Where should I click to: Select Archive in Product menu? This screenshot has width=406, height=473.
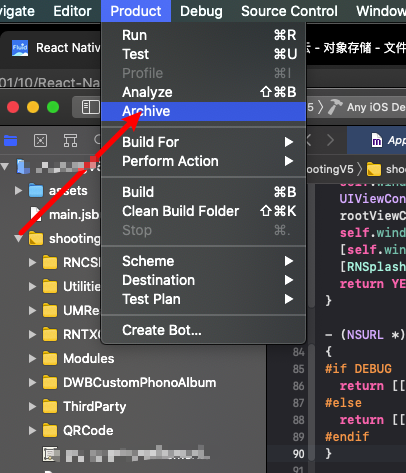pyautogui.click(x=203, y=111)
